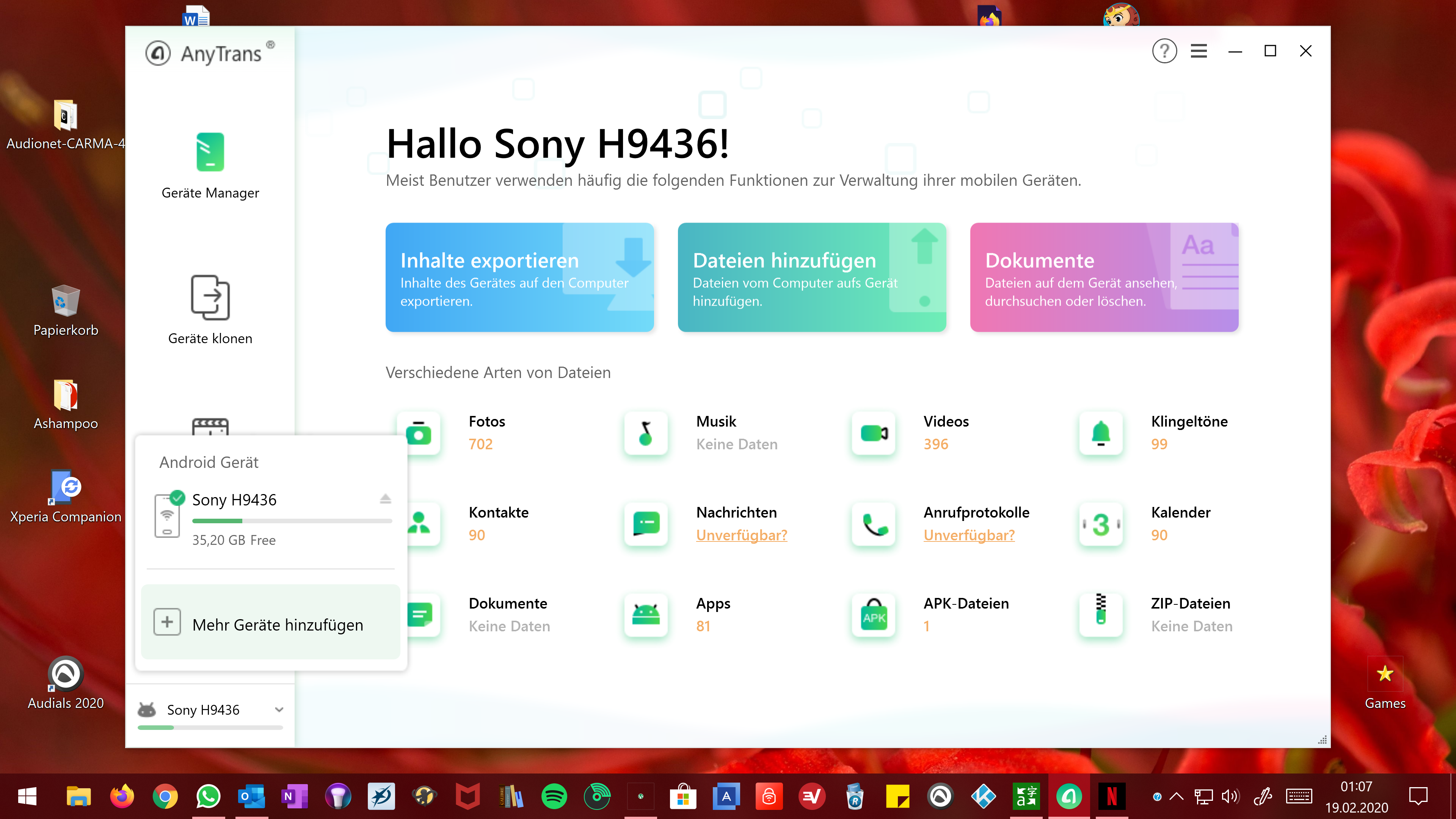This screenshot has width=1456, height=819.
Task: Open the Ashampoo desktop folder
Action: coord(66,403)
